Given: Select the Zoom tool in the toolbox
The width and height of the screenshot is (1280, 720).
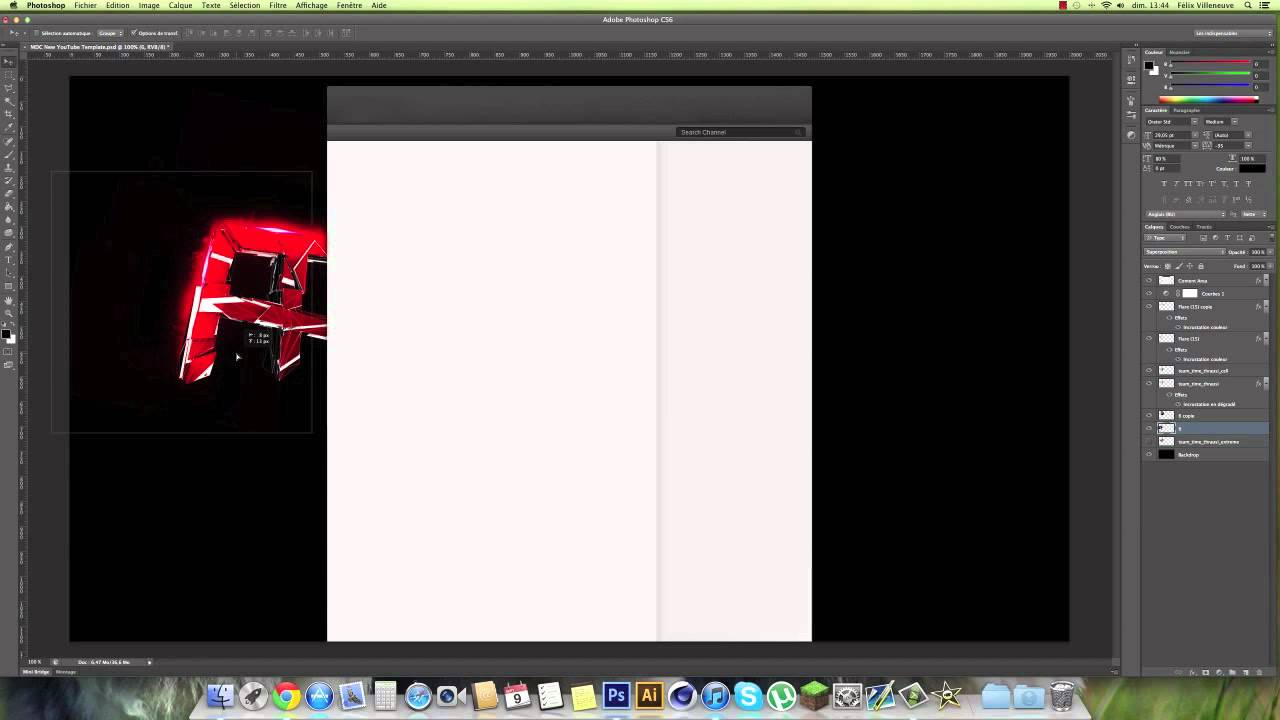Looking at the screenshot, I should [x=10, y=313].
